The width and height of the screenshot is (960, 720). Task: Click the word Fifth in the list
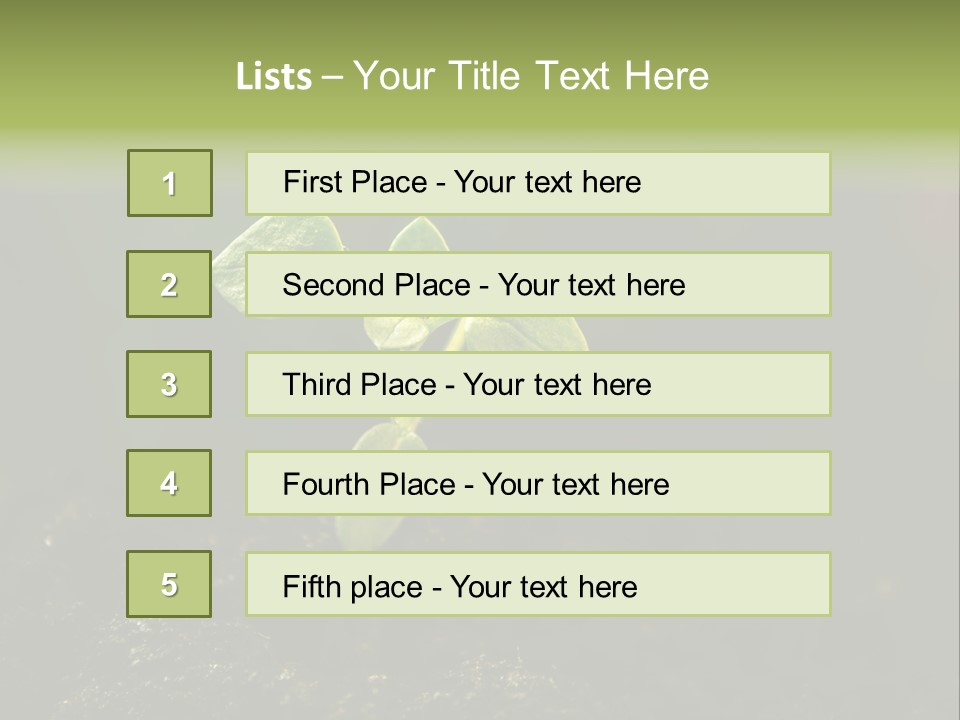tap(311, 586)
